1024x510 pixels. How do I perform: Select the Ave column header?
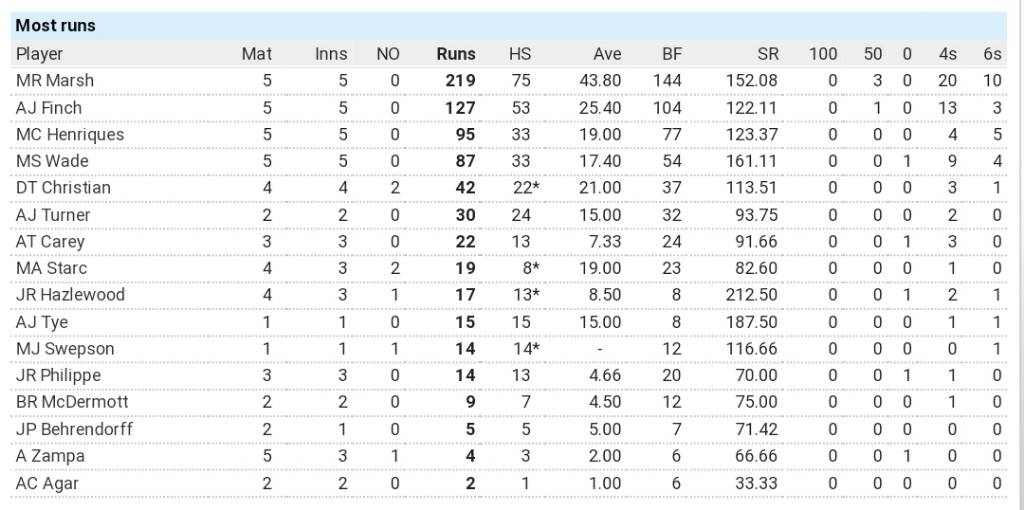point(607,54)
